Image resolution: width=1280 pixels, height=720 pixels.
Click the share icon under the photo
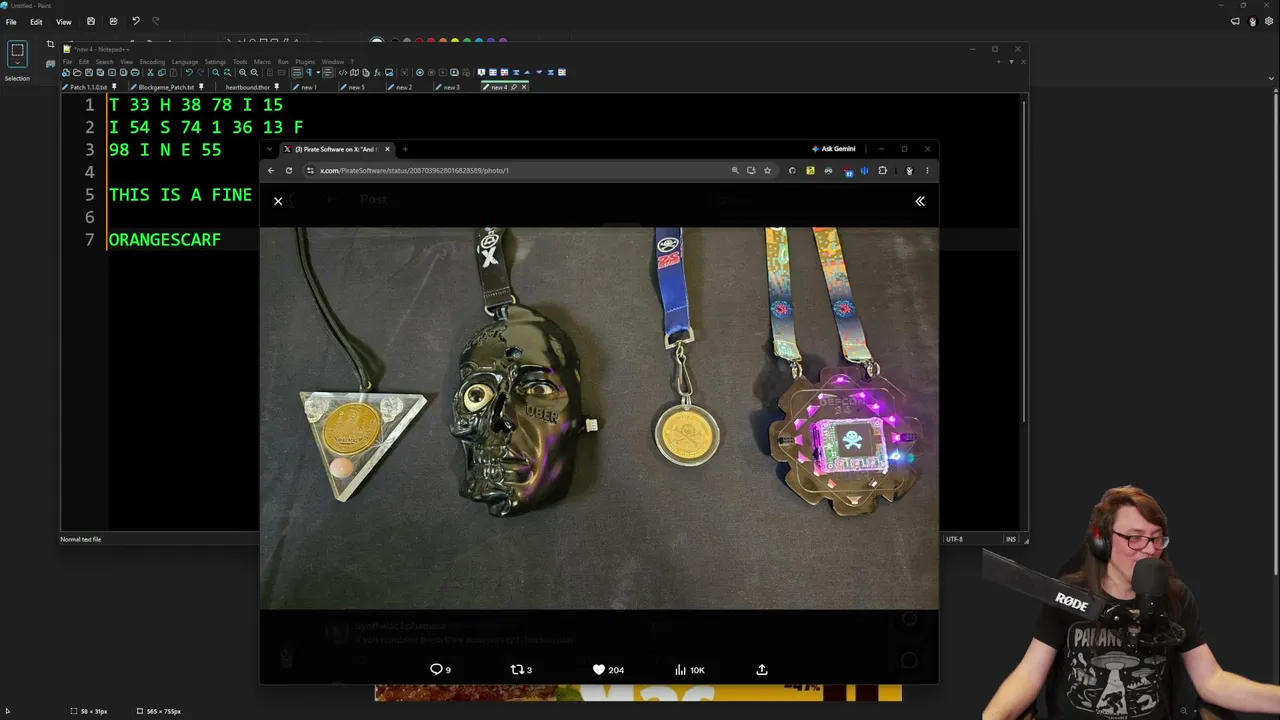[x=762, y=669]
